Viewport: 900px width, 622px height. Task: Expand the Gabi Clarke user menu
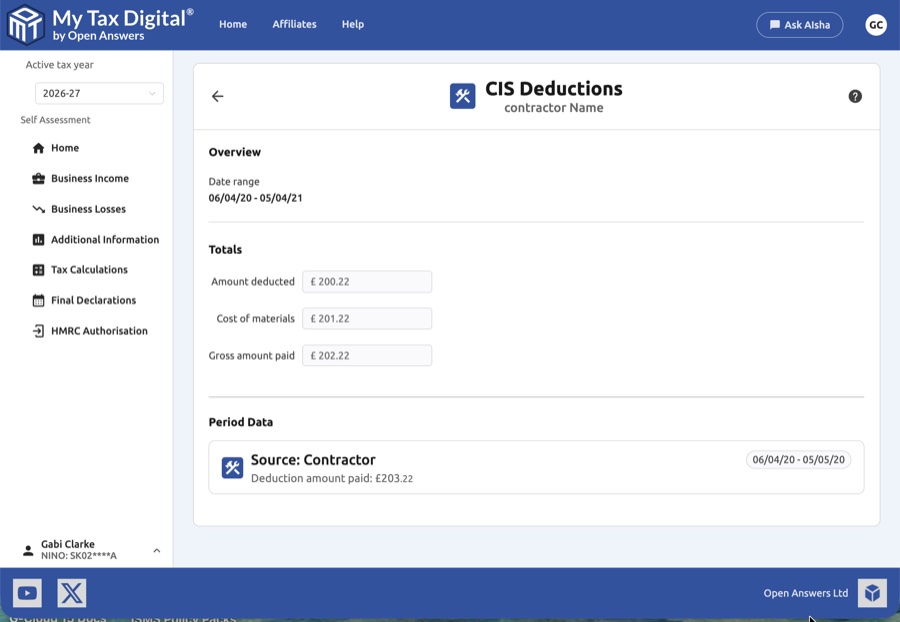(156, 550)
